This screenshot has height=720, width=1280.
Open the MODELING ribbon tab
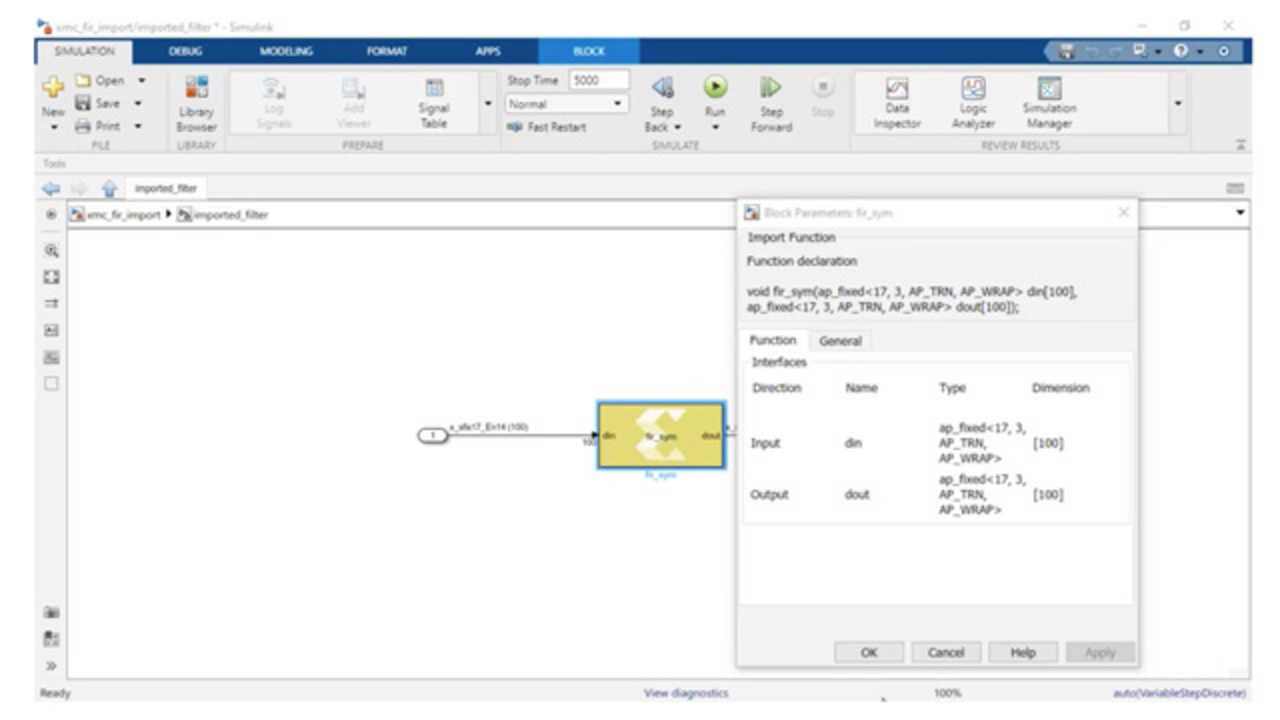(286, 51)
